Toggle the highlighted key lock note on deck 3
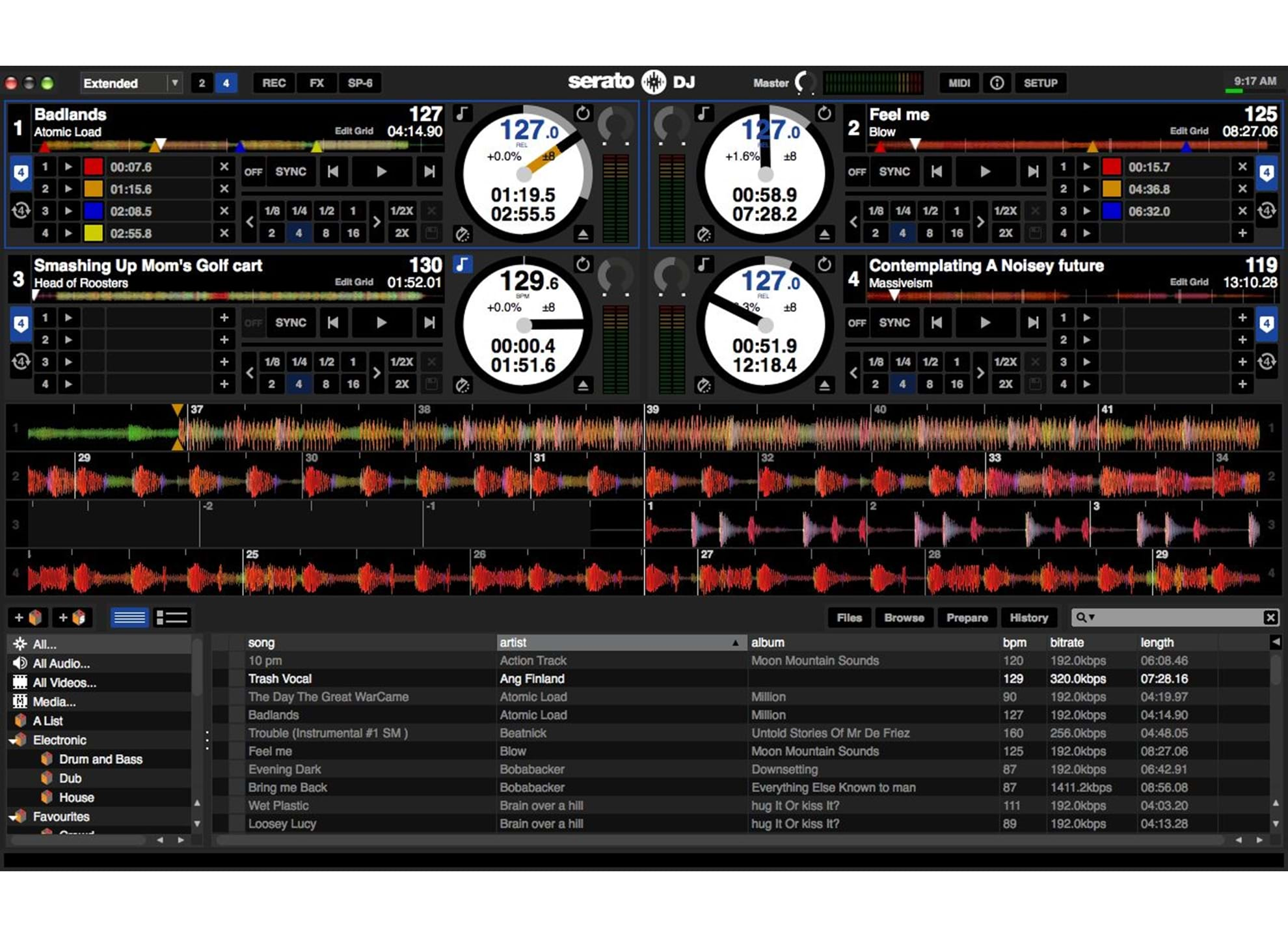1288x937 pixels. pyautogui.click(x=462, y=264)
